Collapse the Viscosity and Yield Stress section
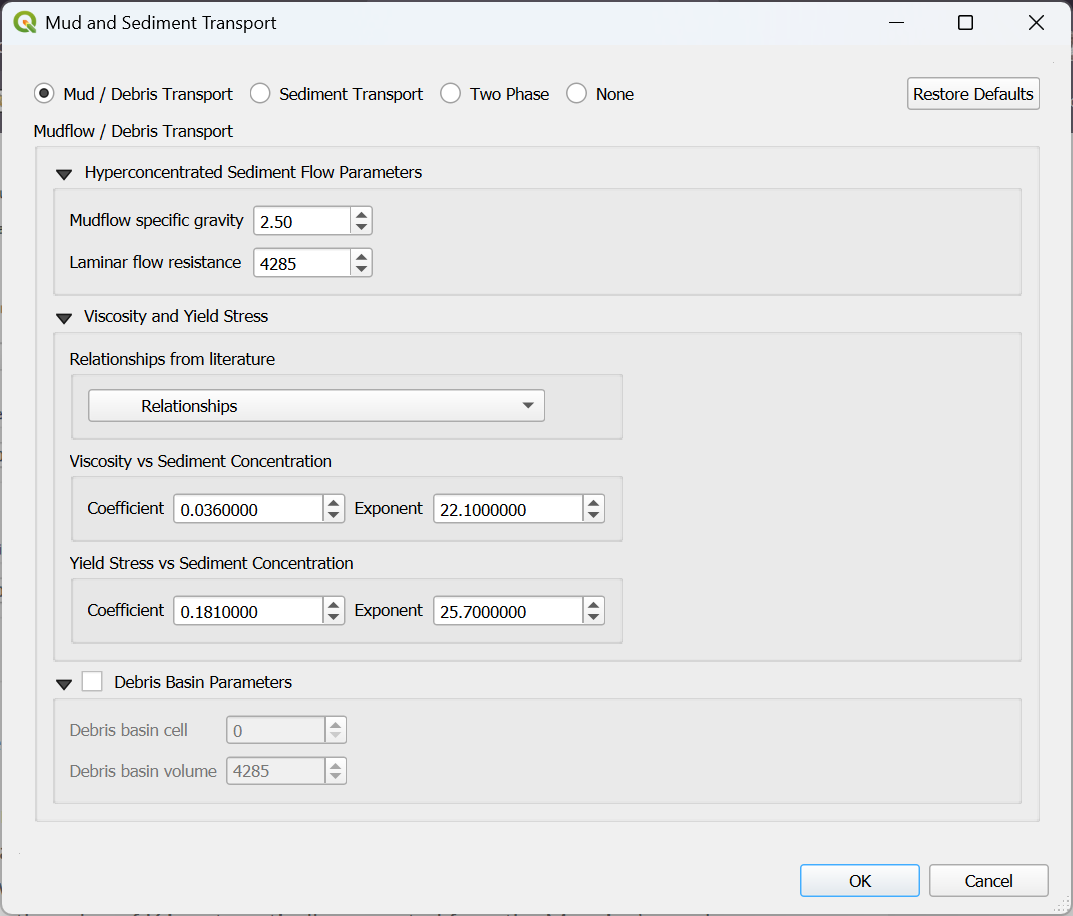This screenshot has height=916, width=1073. coord(64,318)
